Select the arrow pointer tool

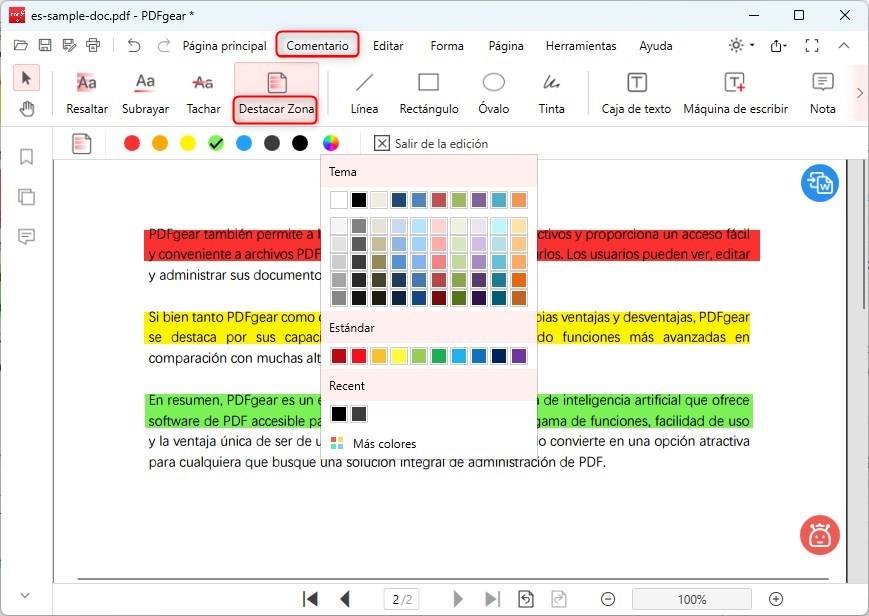tap(26, 78)
